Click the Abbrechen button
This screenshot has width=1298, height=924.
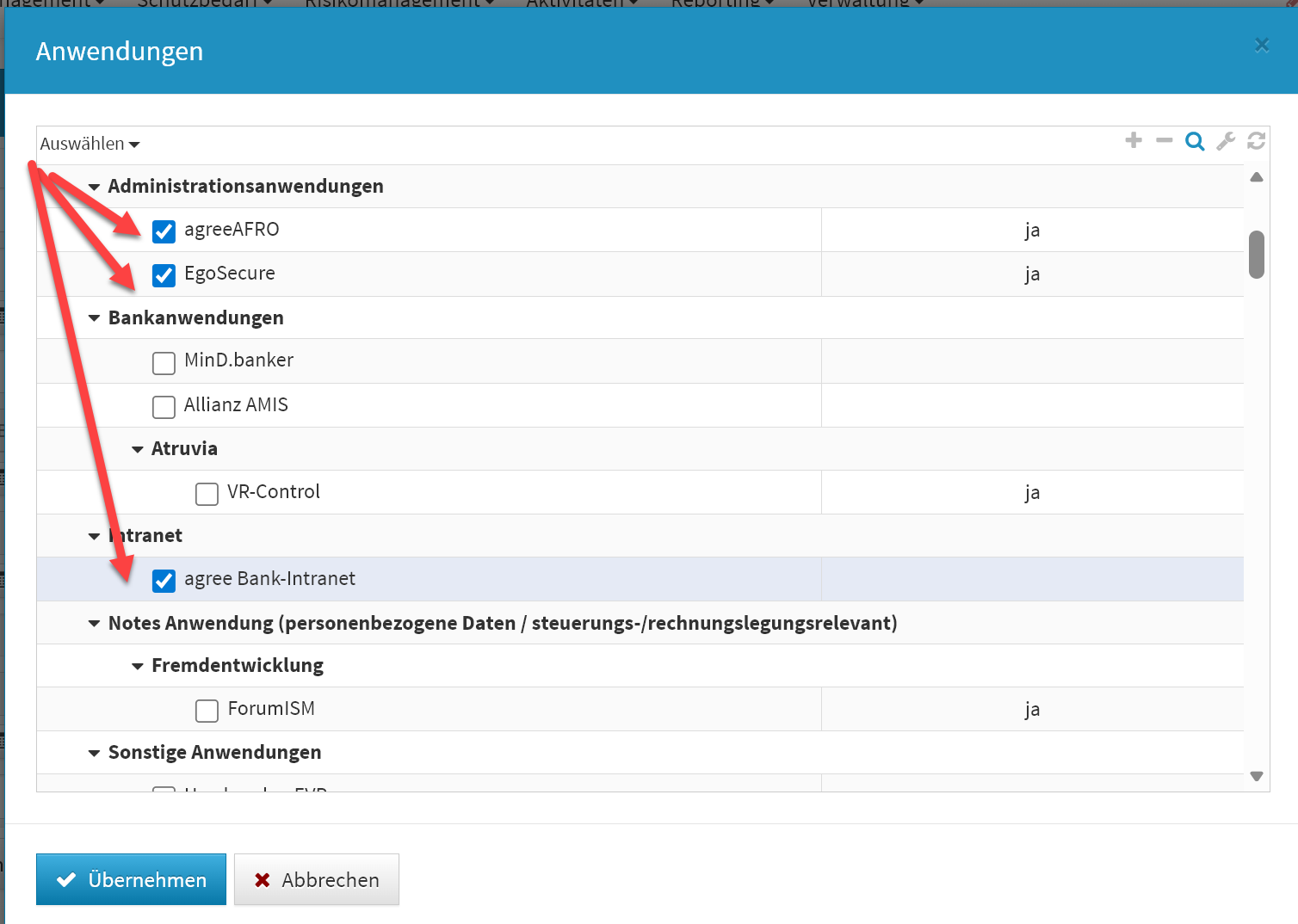pyautogui.click(x=316, y=879)
